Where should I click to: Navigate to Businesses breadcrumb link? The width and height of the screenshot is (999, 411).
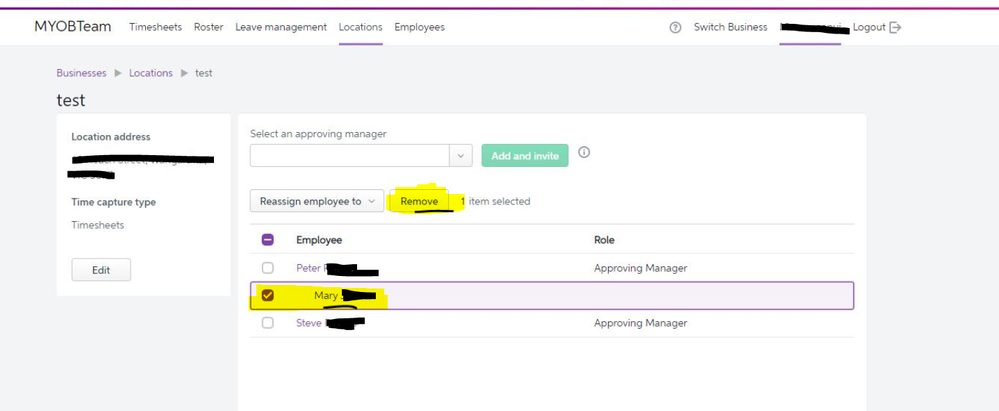tap(81, 73)
